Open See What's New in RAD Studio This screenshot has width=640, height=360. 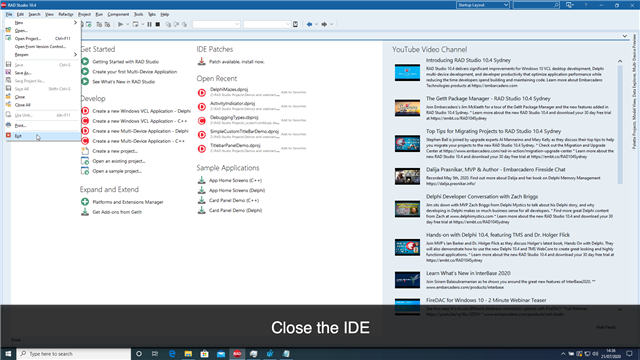pyautogui.click(x=124, y=82)
